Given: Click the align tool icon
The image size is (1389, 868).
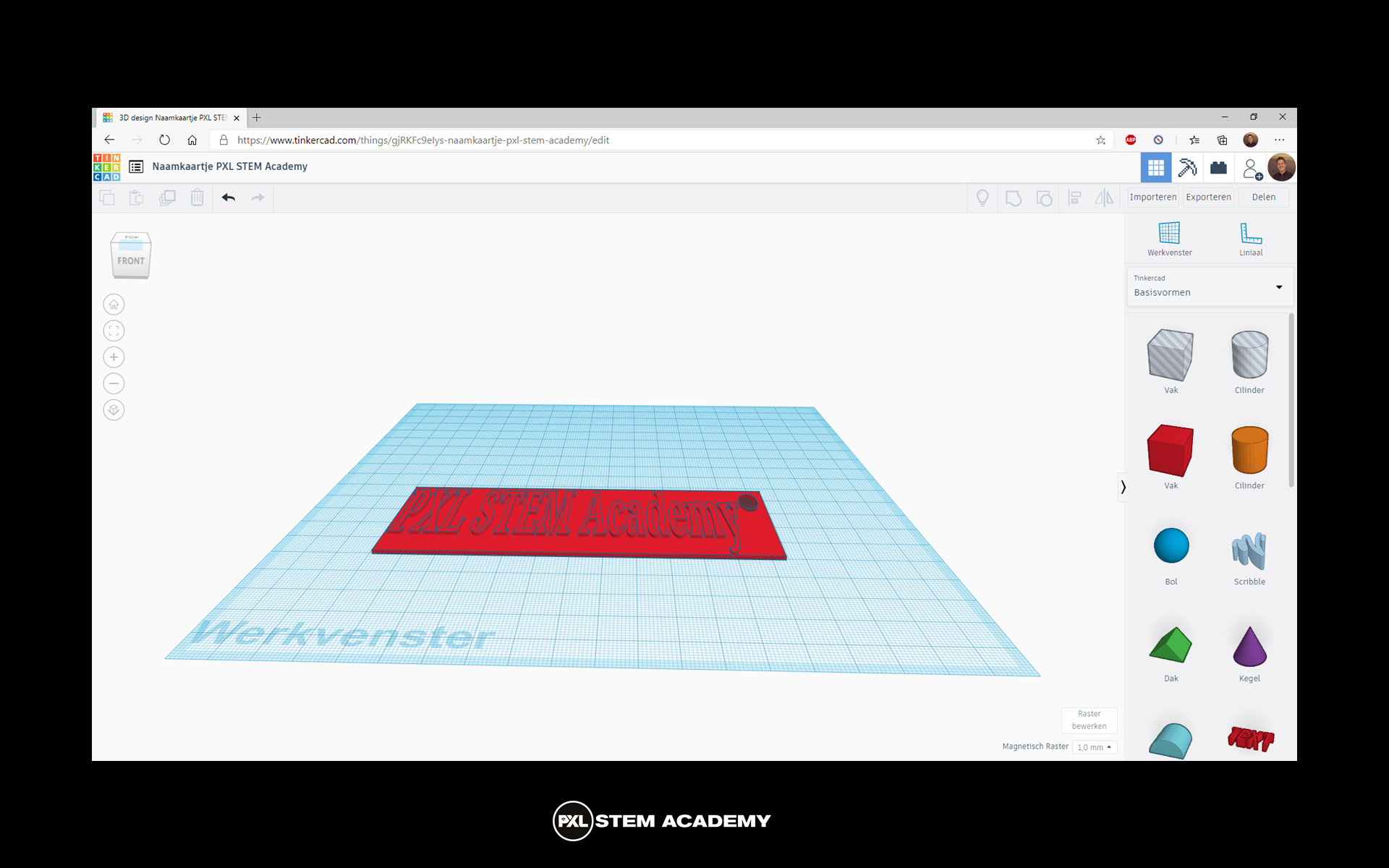Looking at the screenshot, I should [x=1075, y=197].
